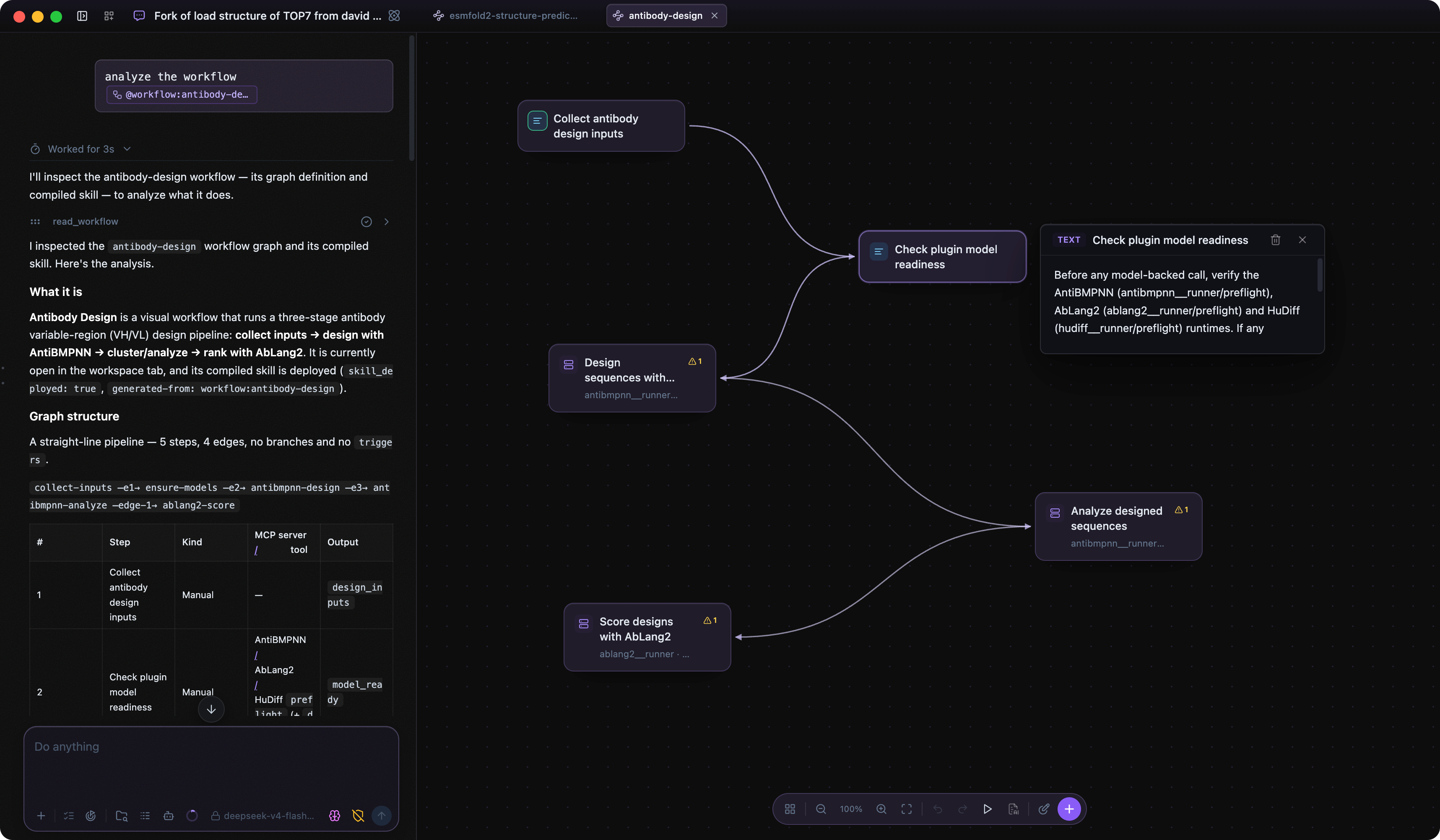Click warning badge on Score designs with AbLang2 node
Image resolution: width=1440 pixels, height=840 pixels.
710,621
